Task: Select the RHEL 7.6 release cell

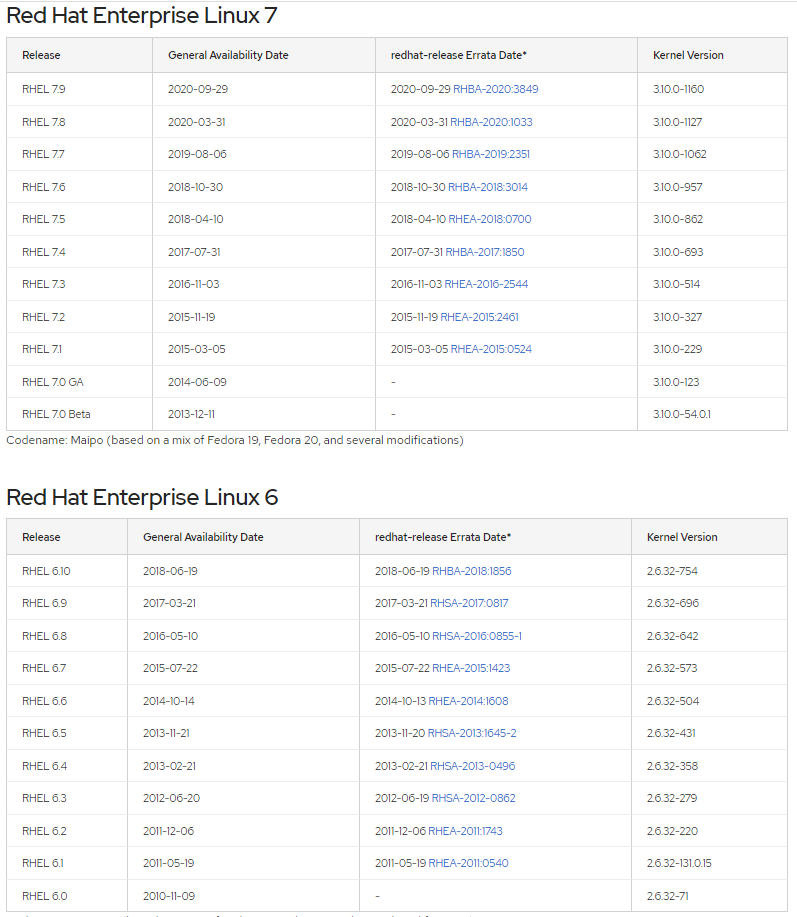Action: [80, 187]
